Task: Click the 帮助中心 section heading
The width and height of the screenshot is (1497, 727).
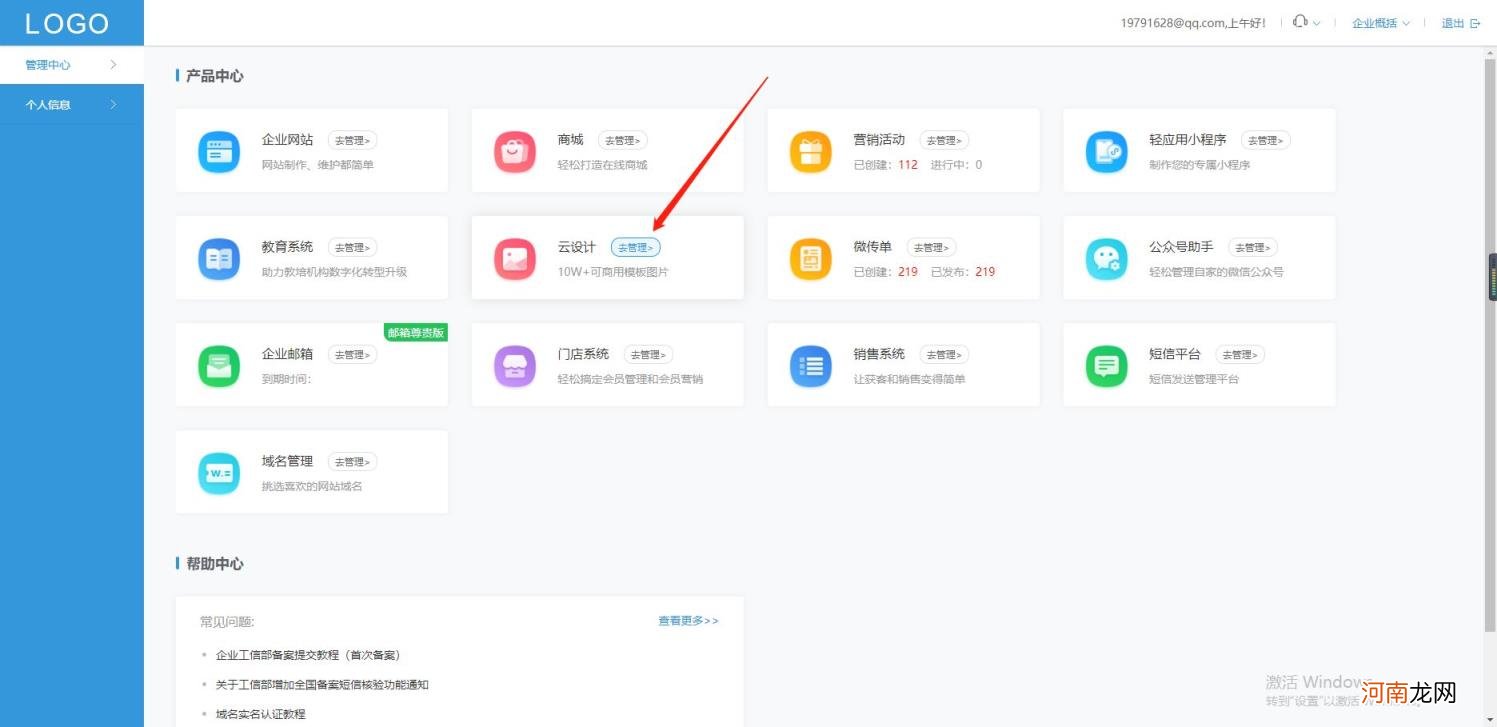Action: tap(214, 564)
